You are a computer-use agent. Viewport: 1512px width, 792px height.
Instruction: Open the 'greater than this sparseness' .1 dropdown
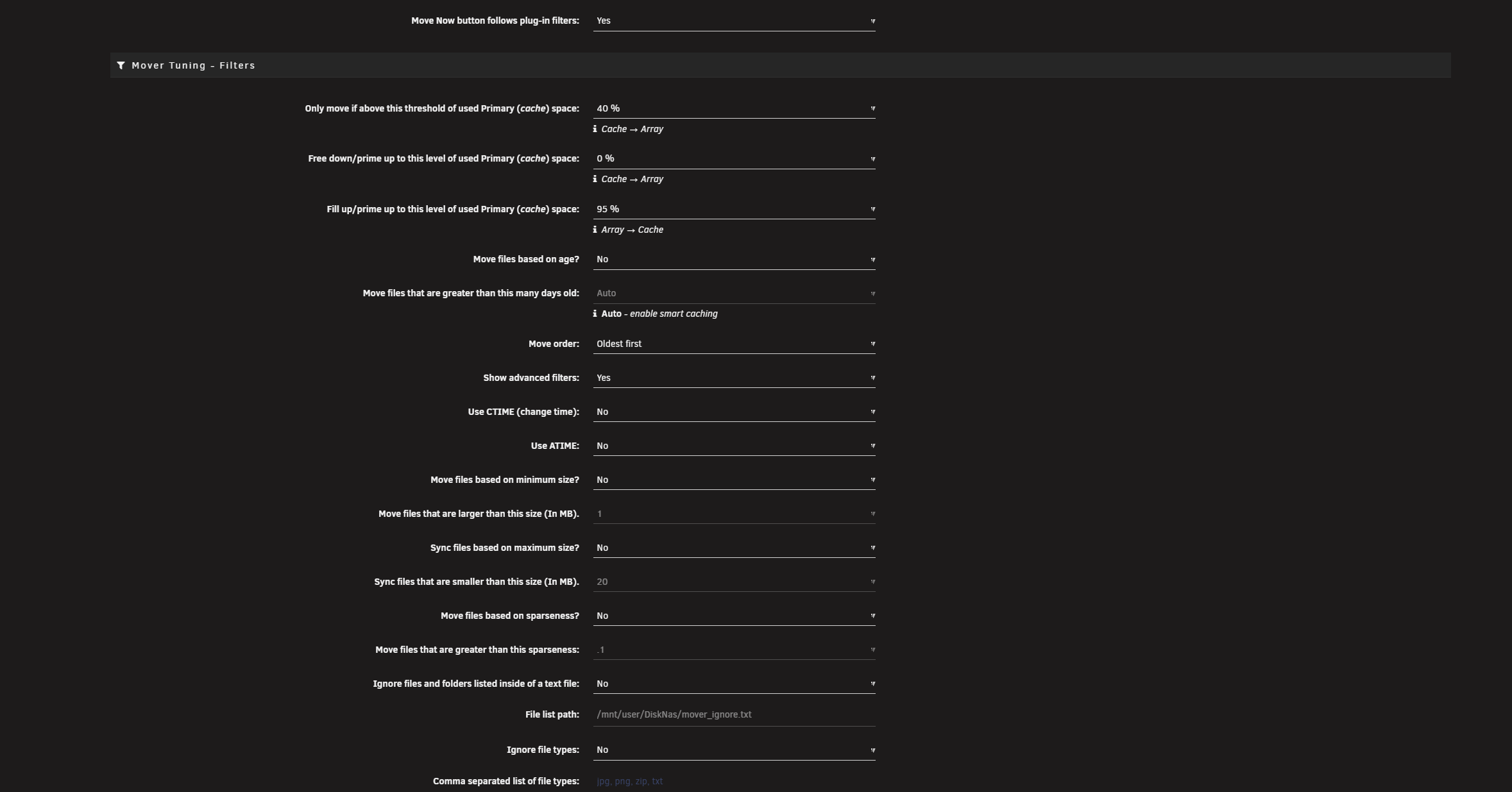(734, 650)
